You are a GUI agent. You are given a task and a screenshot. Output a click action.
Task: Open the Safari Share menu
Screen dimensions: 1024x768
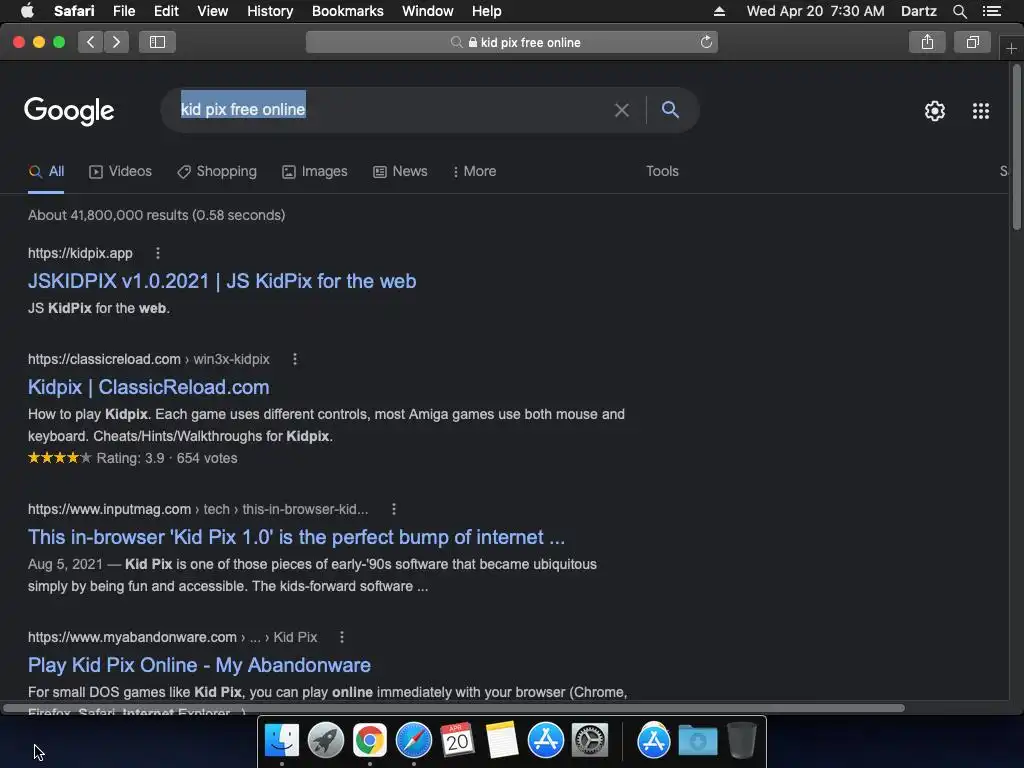tap(927, 42)
